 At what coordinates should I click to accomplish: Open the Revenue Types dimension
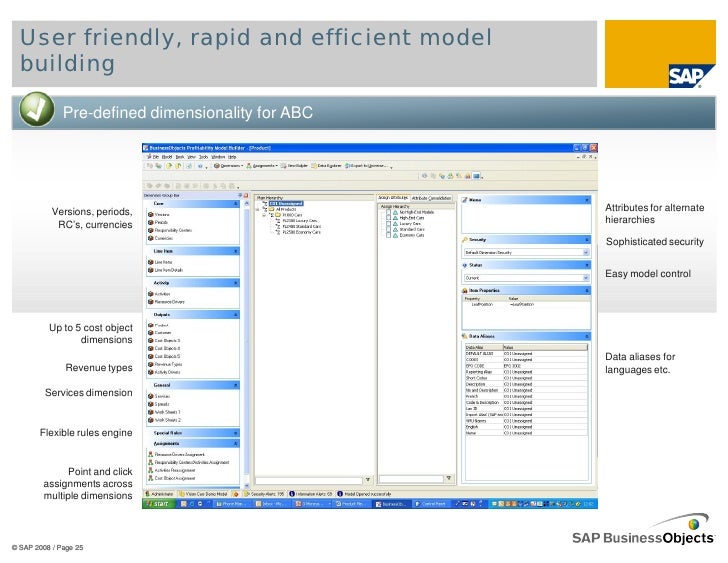pos(165,364)
